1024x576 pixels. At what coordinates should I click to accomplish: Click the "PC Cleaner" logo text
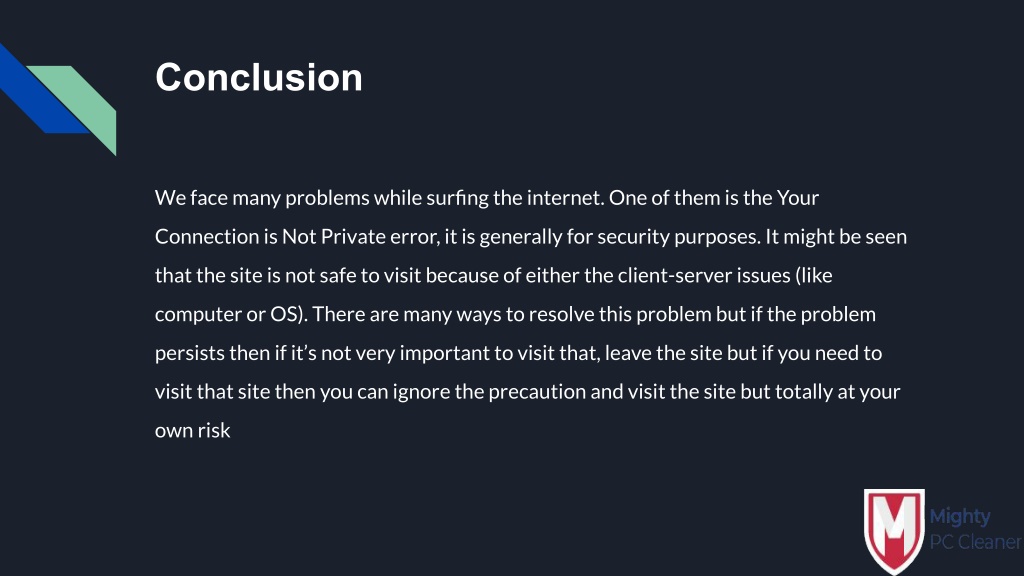click(975, 542)
